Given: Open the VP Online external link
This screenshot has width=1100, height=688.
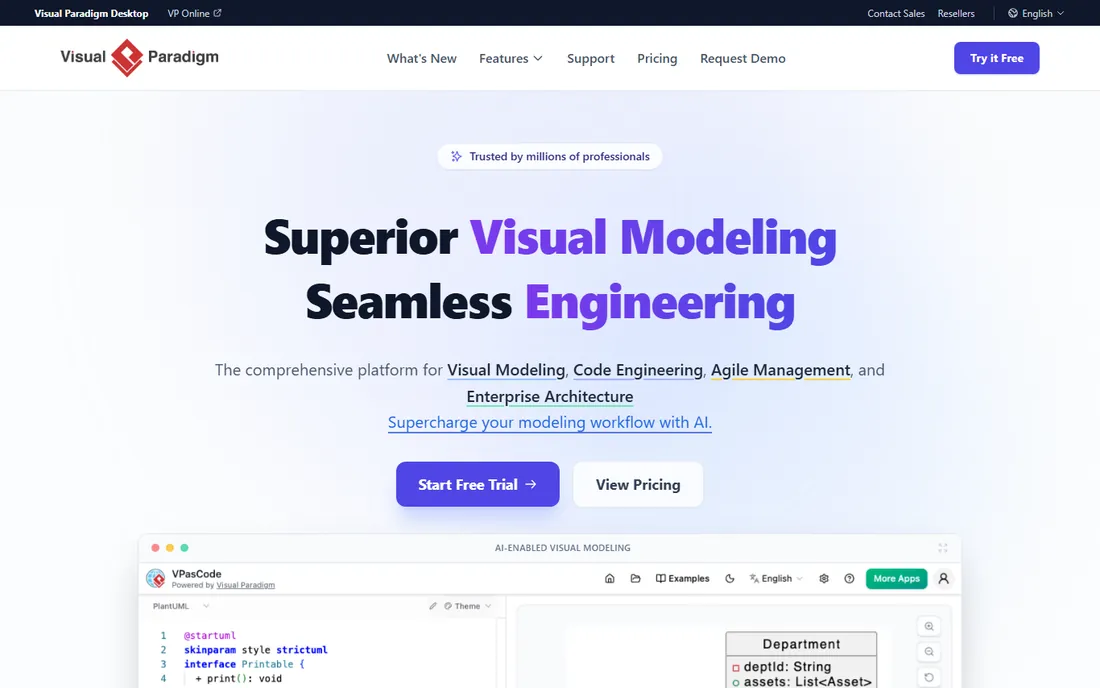Looking at the screenshot, I should (194, 13).
